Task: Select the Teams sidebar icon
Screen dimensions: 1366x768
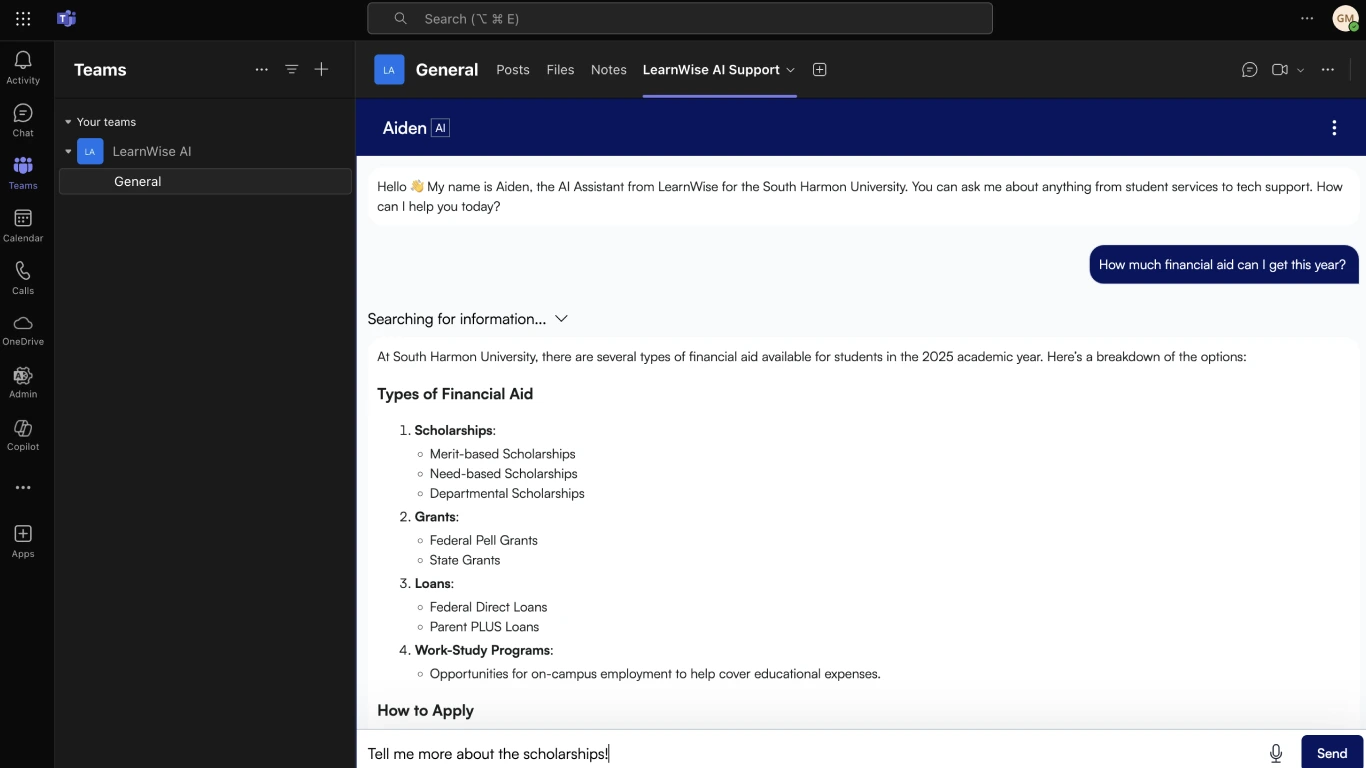Action: pos(23,172)
